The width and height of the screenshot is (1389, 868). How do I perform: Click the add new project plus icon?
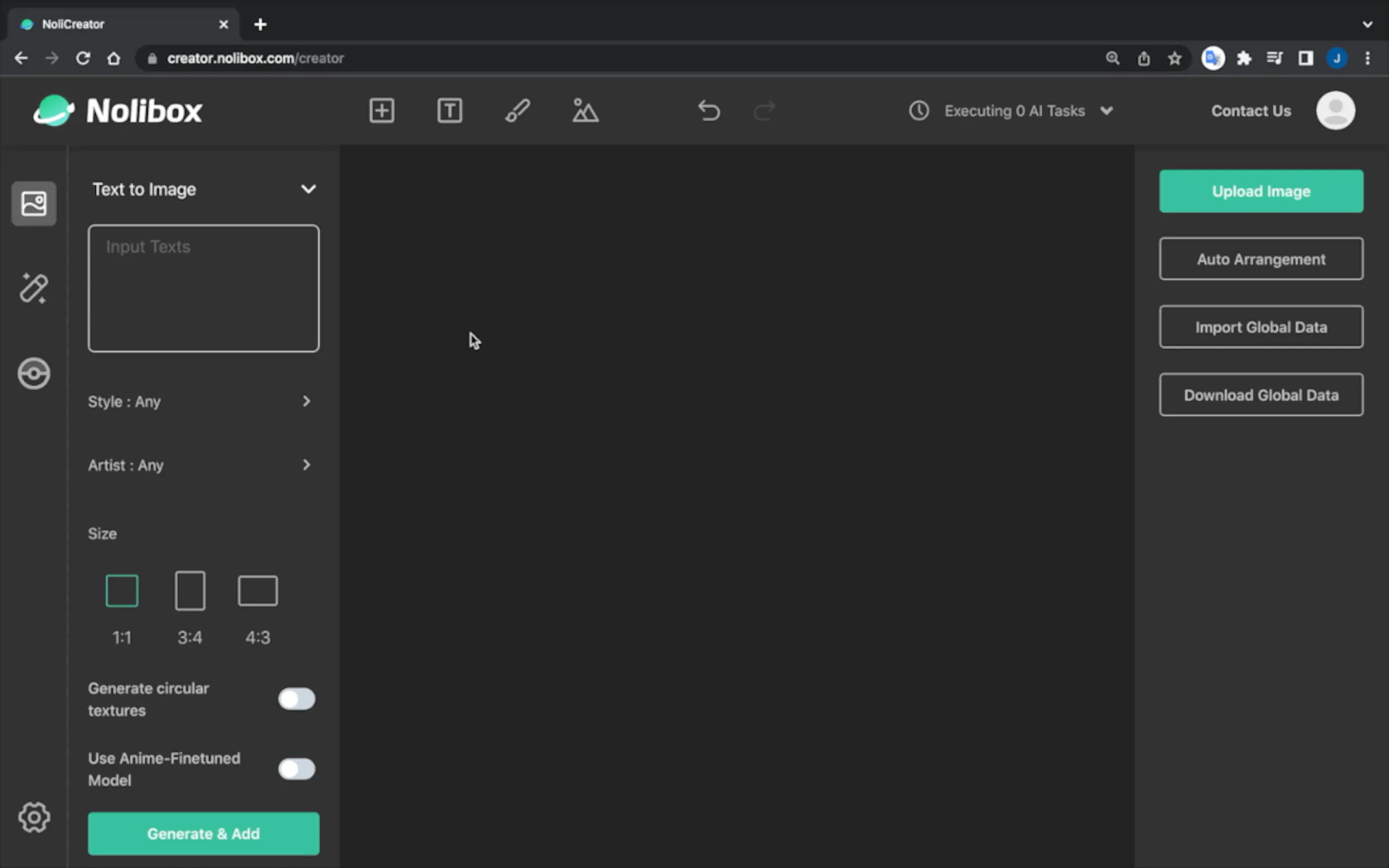coord(381,110)
